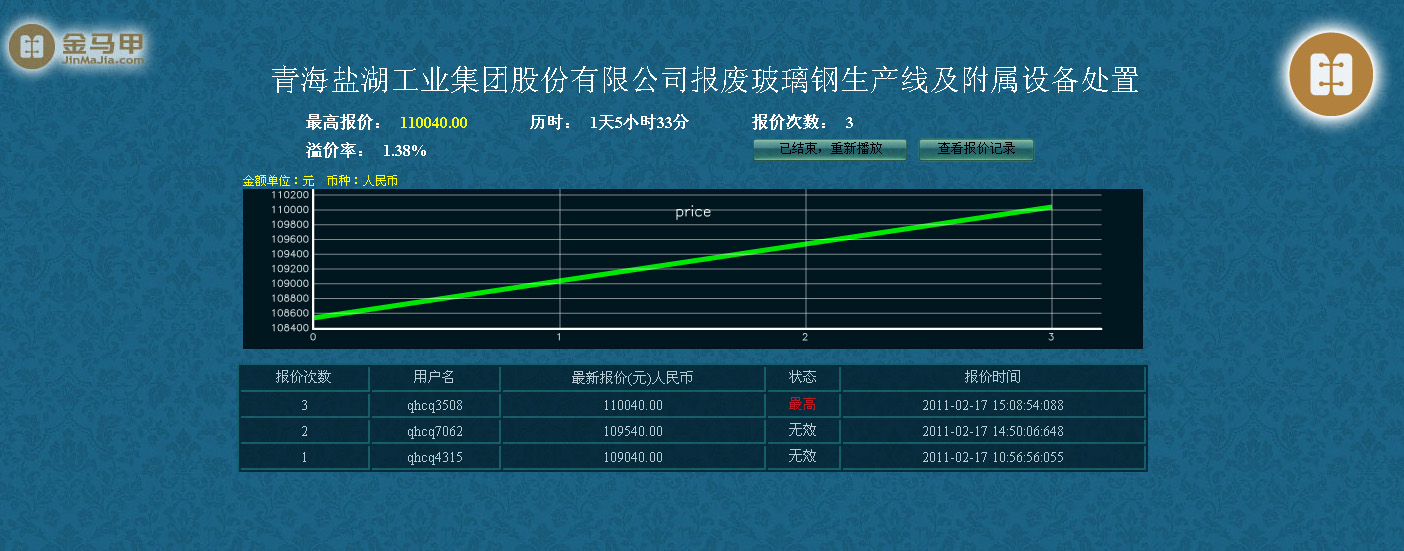
Task: Click the 历时 label
Action: pos(551,123)
